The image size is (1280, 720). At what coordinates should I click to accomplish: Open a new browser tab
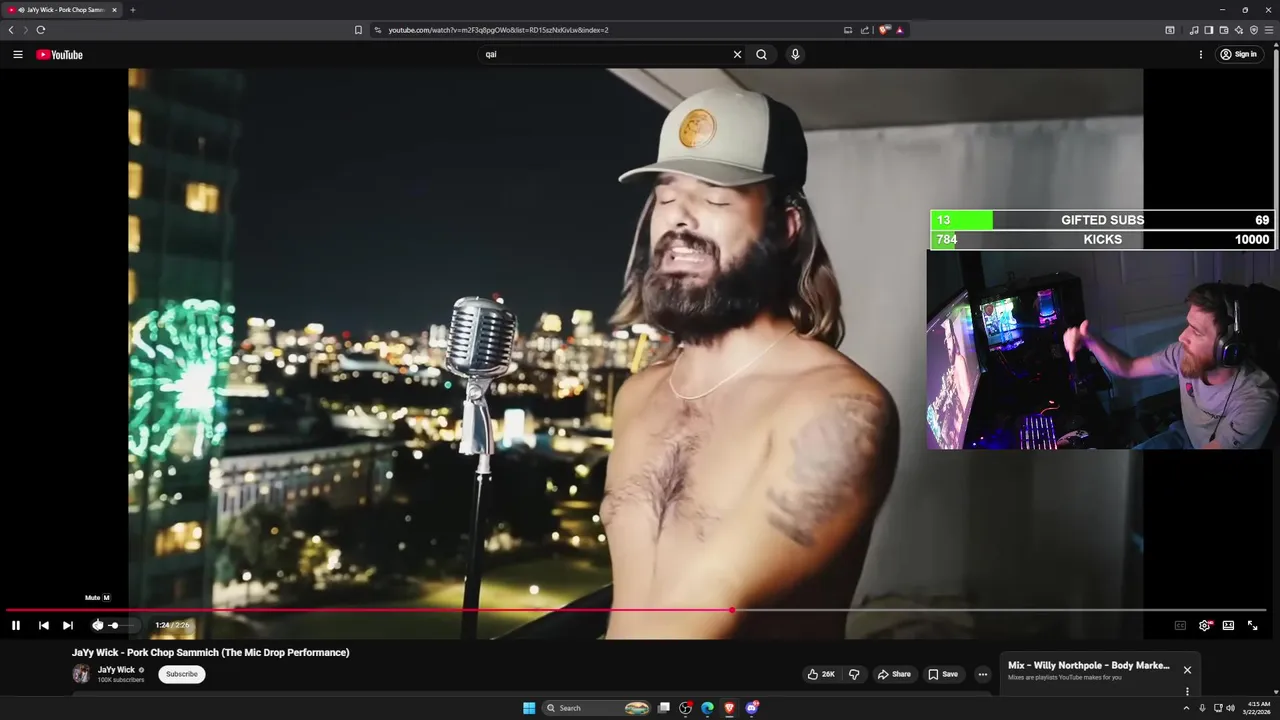pos(132,10)
